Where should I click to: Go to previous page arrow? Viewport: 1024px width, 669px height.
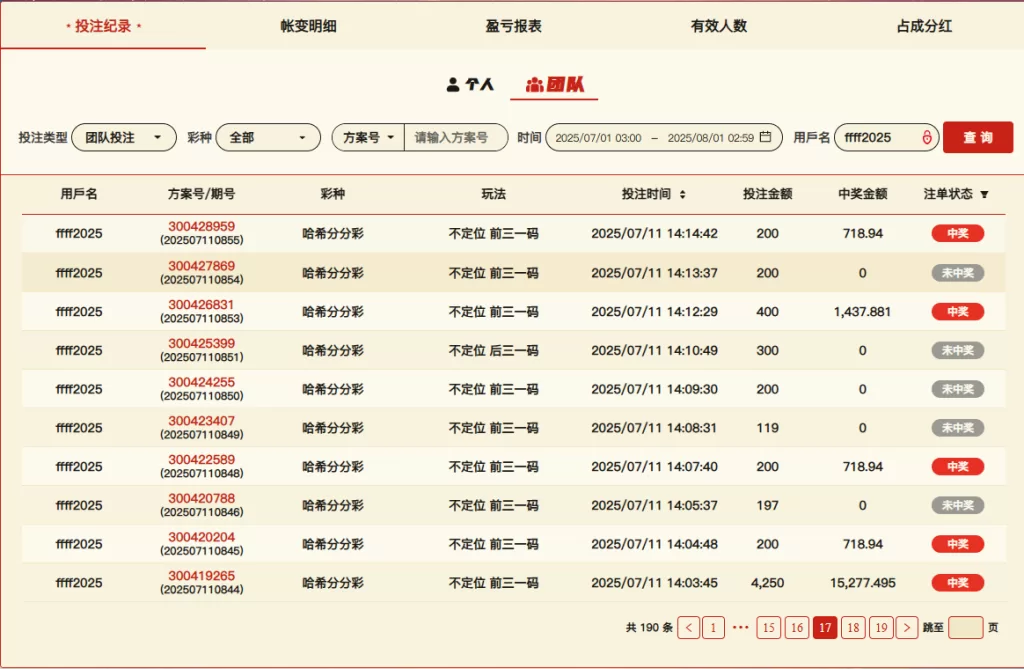(x=688, y=628)
